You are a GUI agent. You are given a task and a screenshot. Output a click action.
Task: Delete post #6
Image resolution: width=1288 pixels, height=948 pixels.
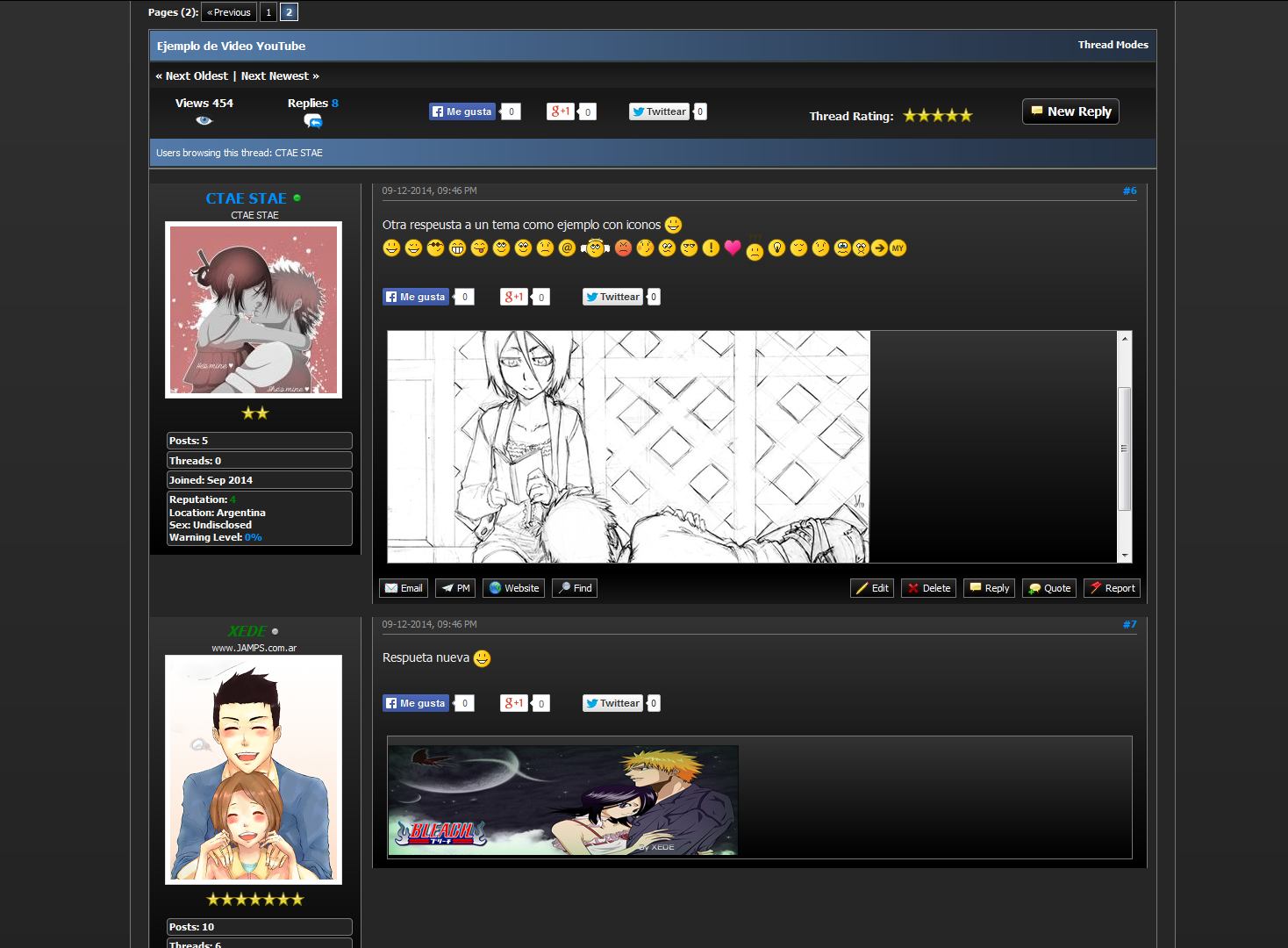pos(928,588)
